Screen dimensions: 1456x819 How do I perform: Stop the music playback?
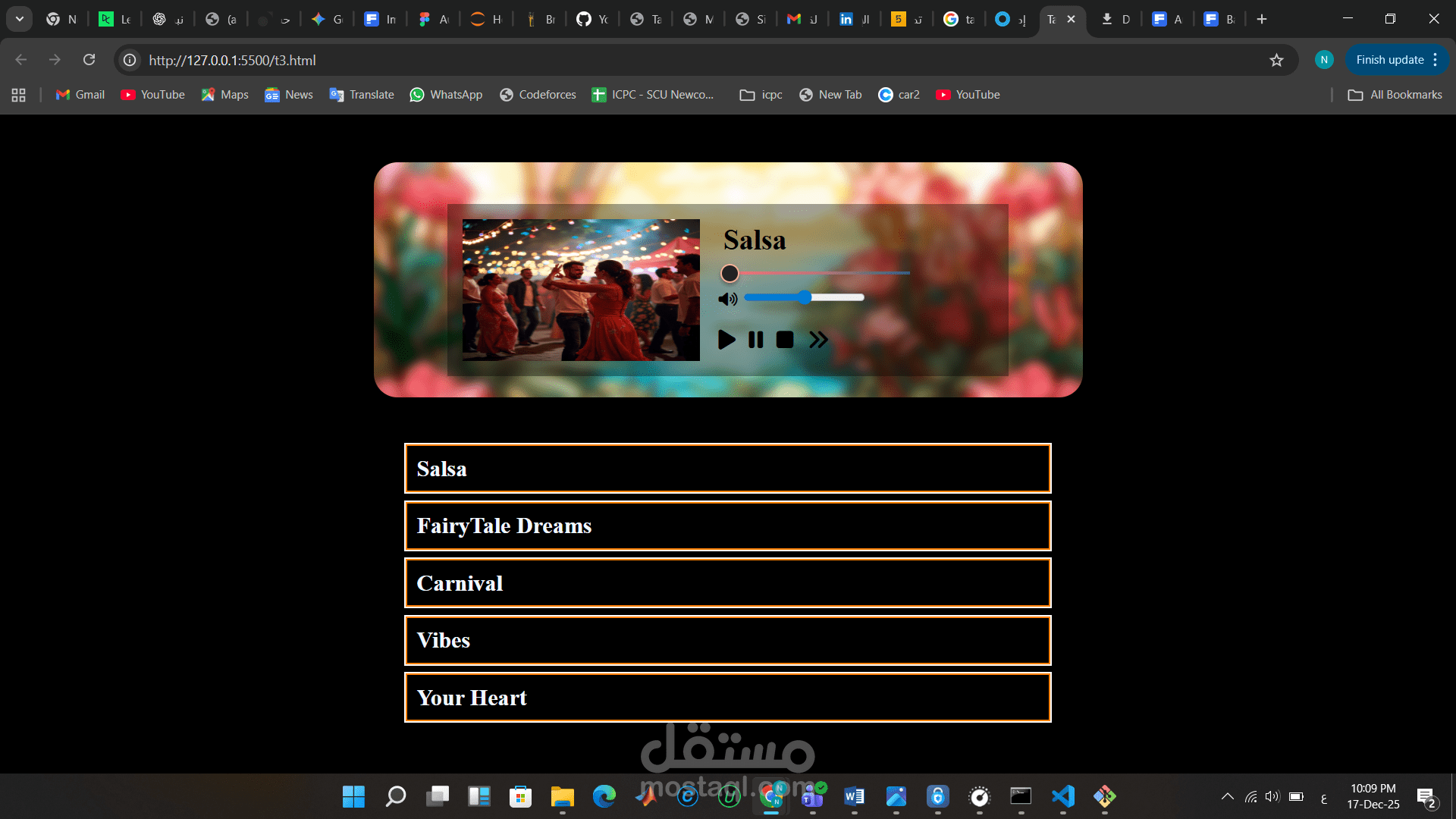click(x=785, y=340)
